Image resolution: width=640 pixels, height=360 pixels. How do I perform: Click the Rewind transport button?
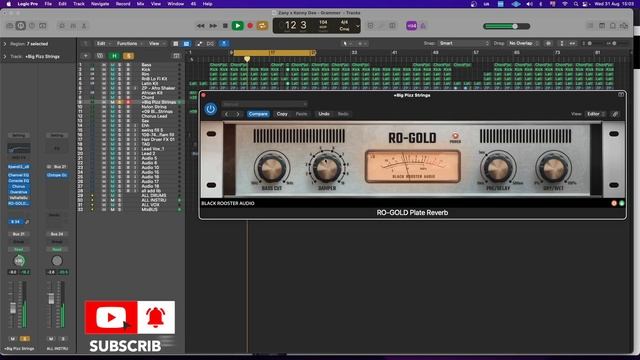200,26
